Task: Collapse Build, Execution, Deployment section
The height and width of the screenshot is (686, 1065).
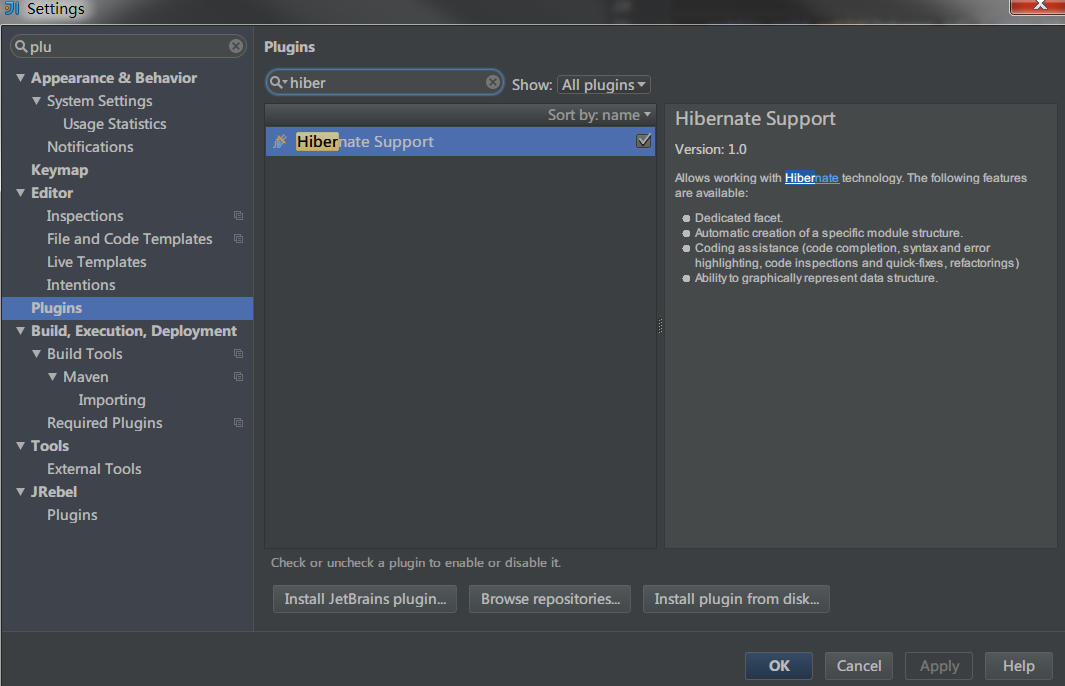Action: (20, 331)
